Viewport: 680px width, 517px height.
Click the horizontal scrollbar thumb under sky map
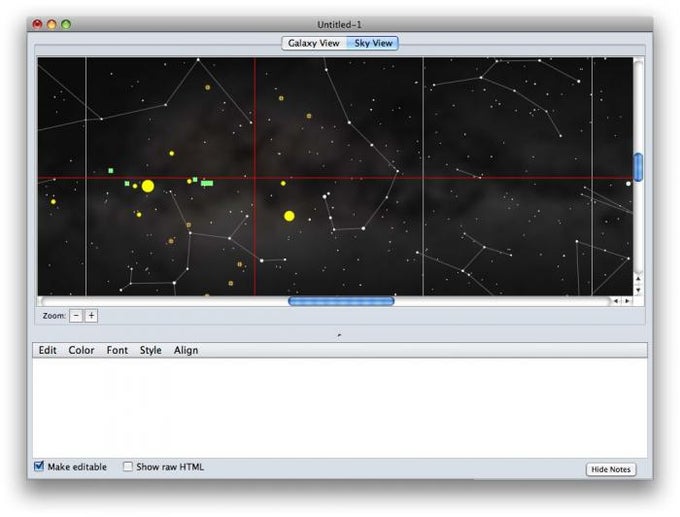[341, 301]
